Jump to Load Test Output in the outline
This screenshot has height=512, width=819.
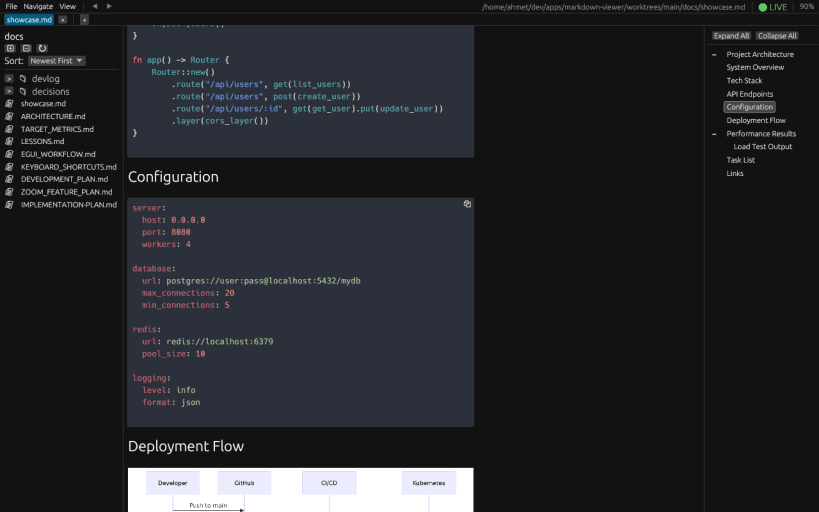click(763, 147)
